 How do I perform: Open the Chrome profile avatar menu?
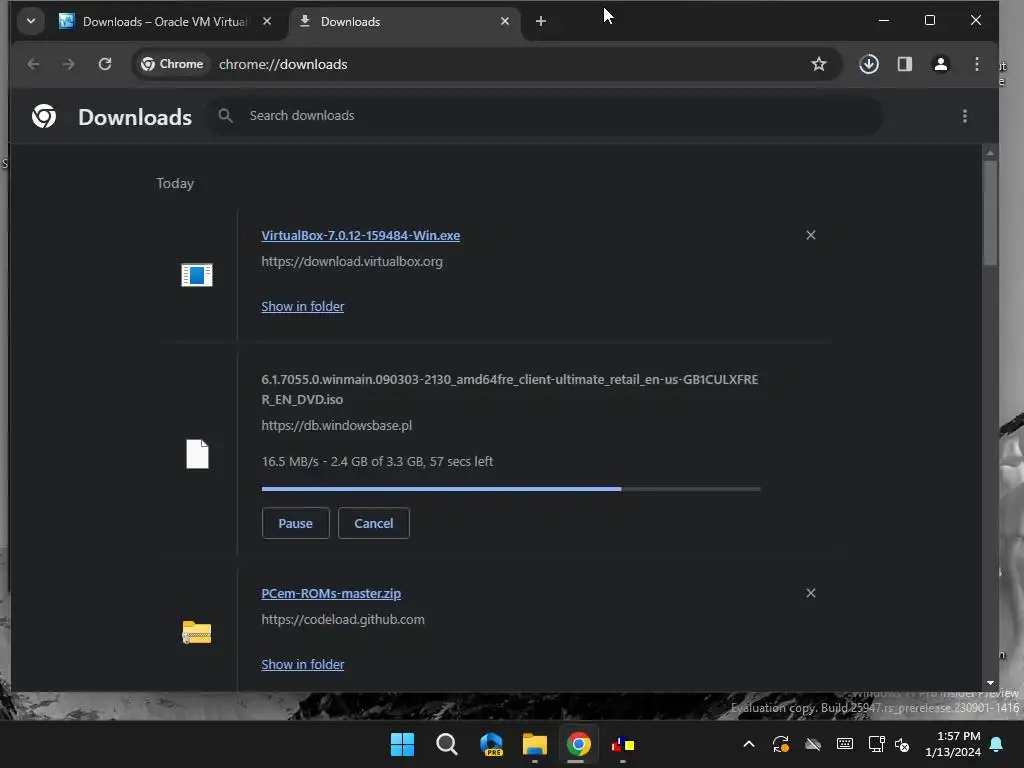[x=940, y=64]
